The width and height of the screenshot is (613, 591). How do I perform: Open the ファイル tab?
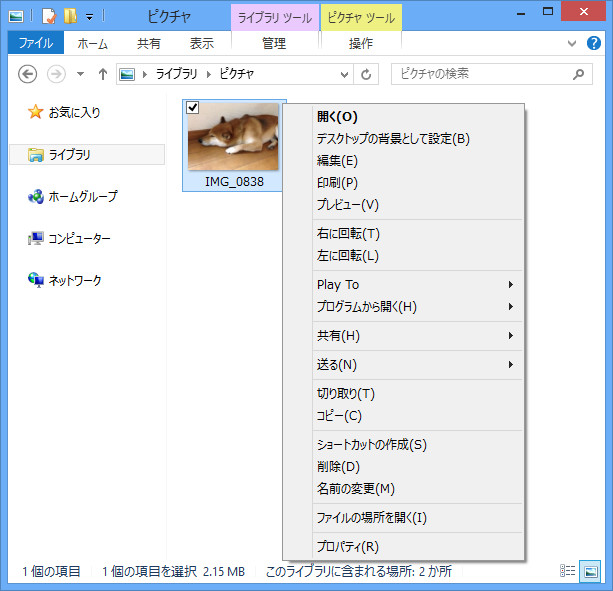click(36, 43)
